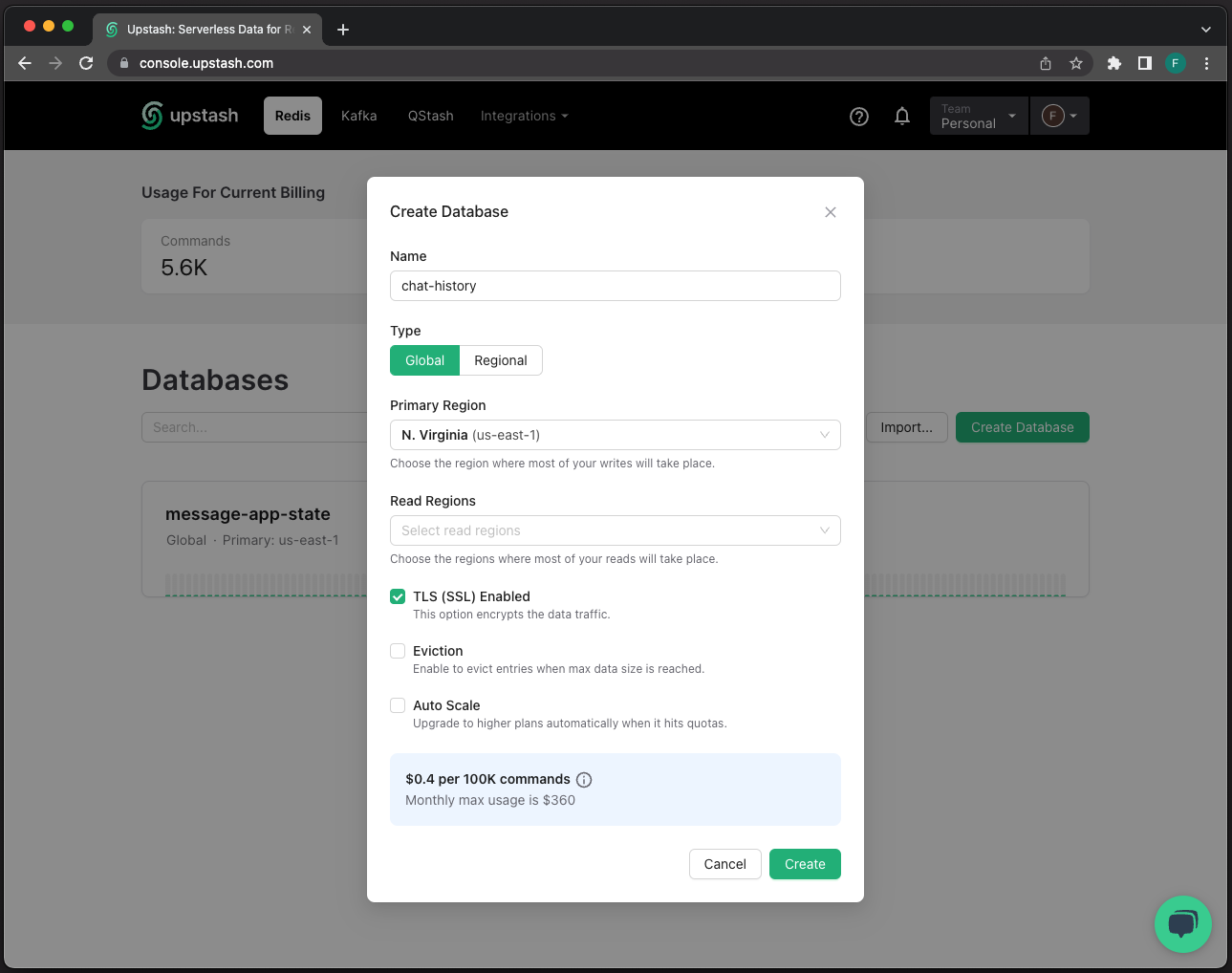
Task: Disable TLS (SSL) Enabled
Action: click(398, 596)
